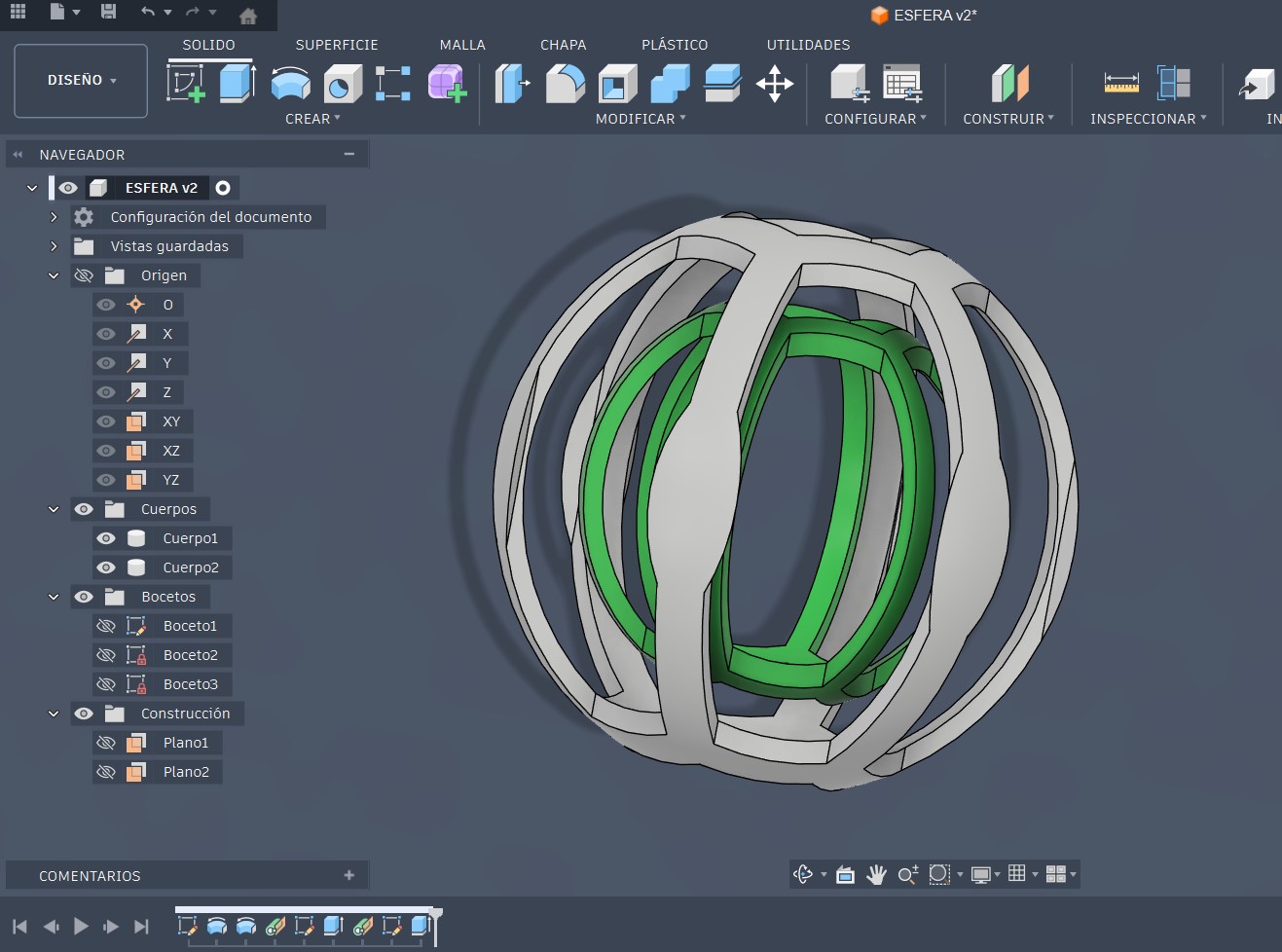Select the XY origin plane item
Image resolution: width=1282 pixels, height=952 pixels.
tap(171, 421)
